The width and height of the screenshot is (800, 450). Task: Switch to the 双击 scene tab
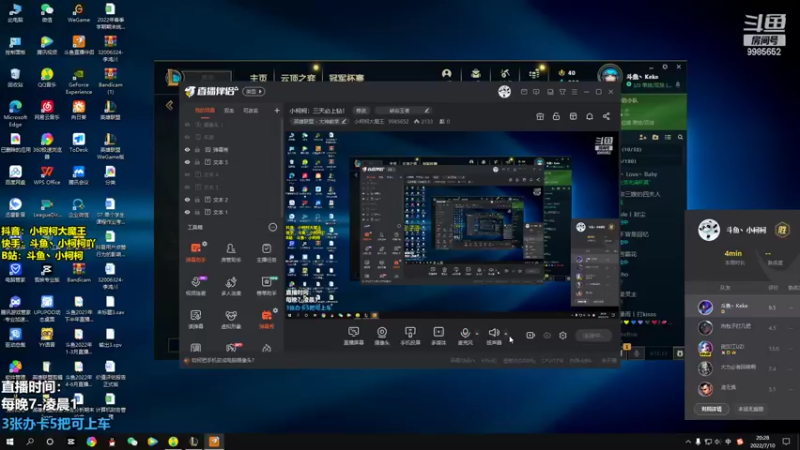229,110
